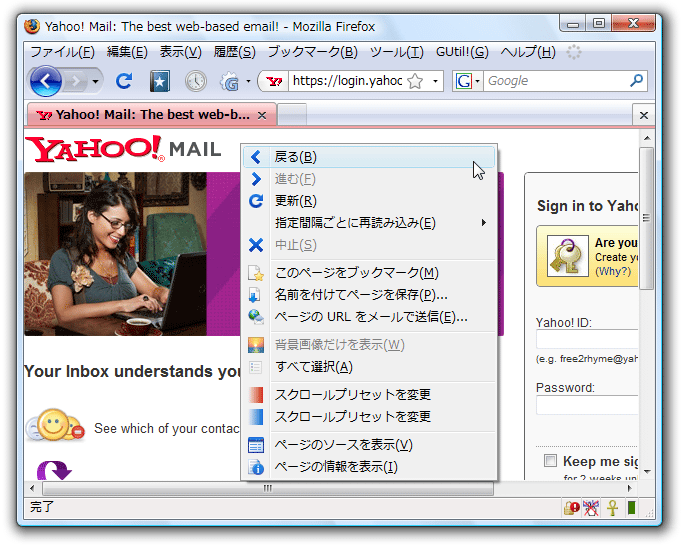Focus the Google search input field
Screen dimensions: 682x546
[x=557, y=81]
